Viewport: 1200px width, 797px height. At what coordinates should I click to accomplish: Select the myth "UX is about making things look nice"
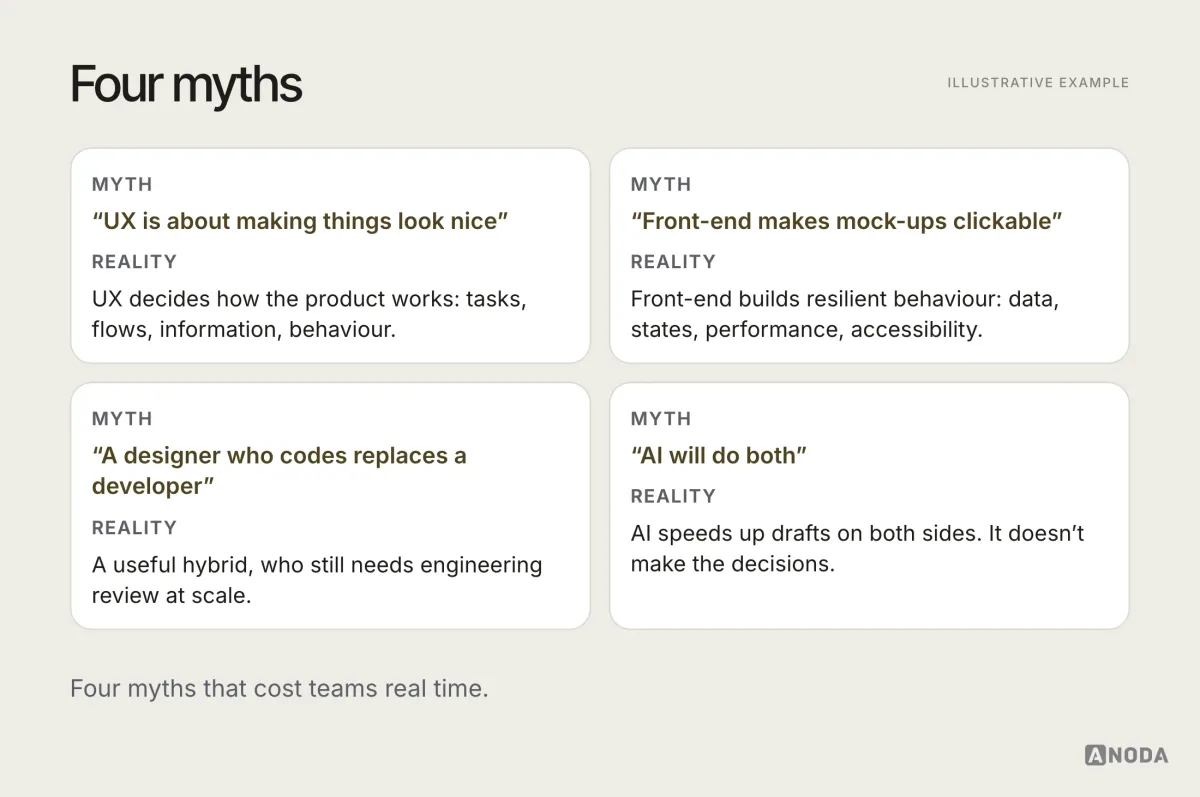tap(301, 221)
